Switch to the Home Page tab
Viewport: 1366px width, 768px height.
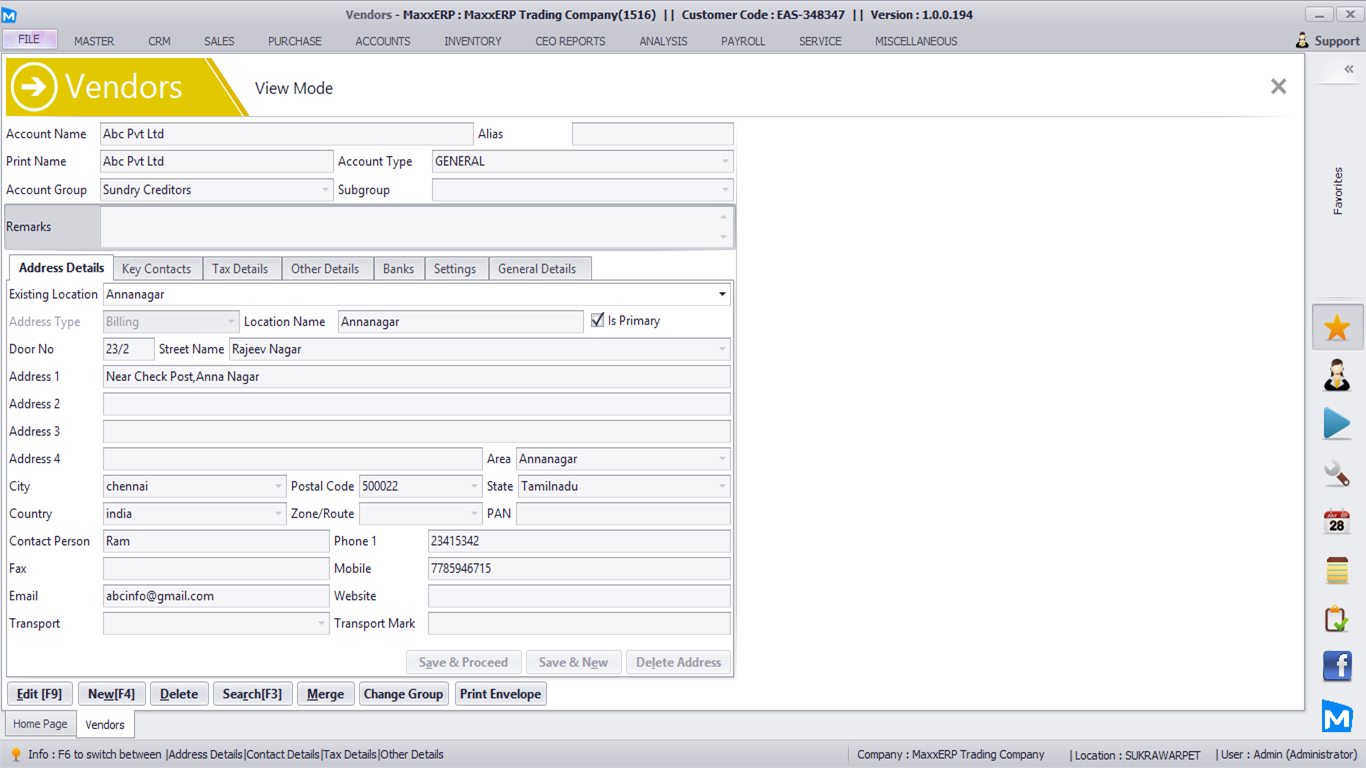tap(40, 724)
